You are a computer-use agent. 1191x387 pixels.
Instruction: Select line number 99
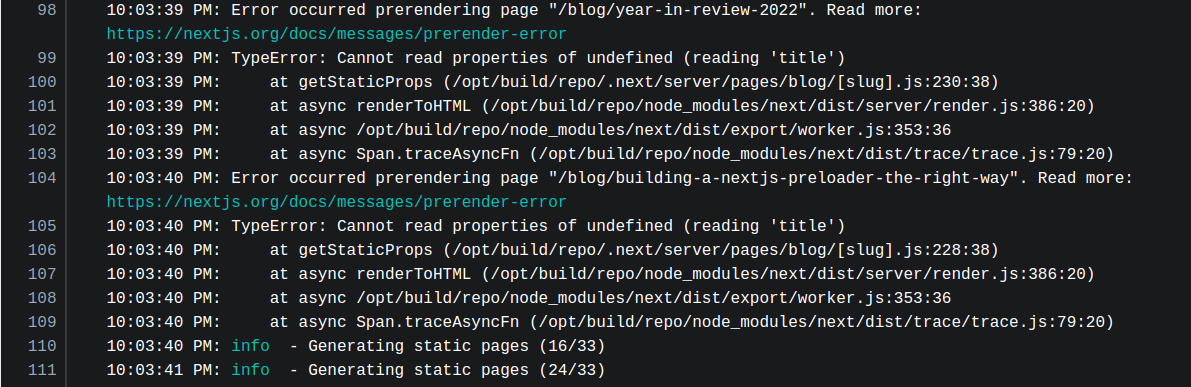[46, 58]
